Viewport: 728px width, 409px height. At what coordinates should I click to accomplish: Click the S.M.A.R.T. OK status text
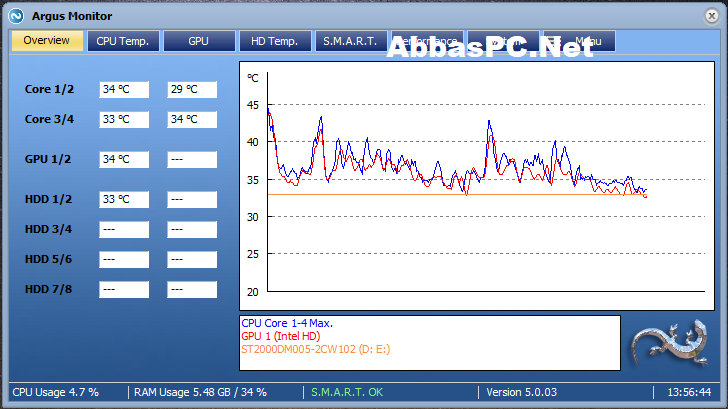point(347,392)
